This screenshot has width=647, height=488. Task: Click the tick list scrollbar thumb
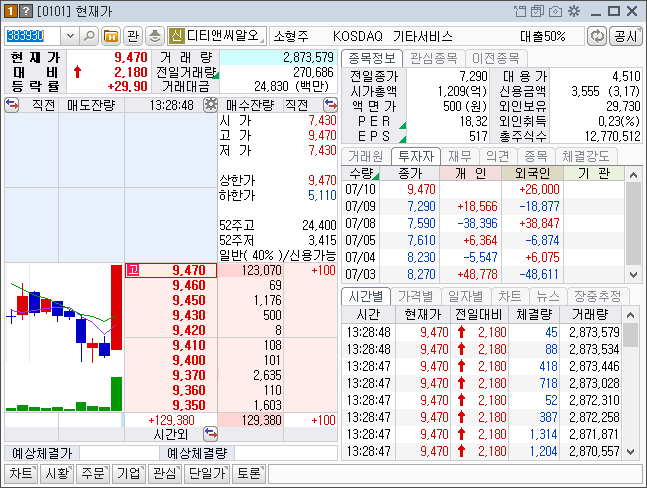(x=630, y=335)
